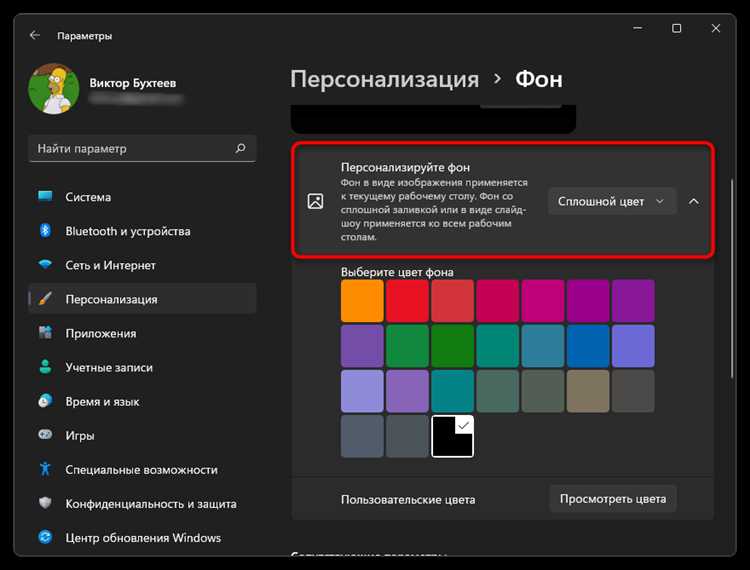The image size is (750, 570).
Task: Open Конфиденциальность и защита
Action: 143,504
